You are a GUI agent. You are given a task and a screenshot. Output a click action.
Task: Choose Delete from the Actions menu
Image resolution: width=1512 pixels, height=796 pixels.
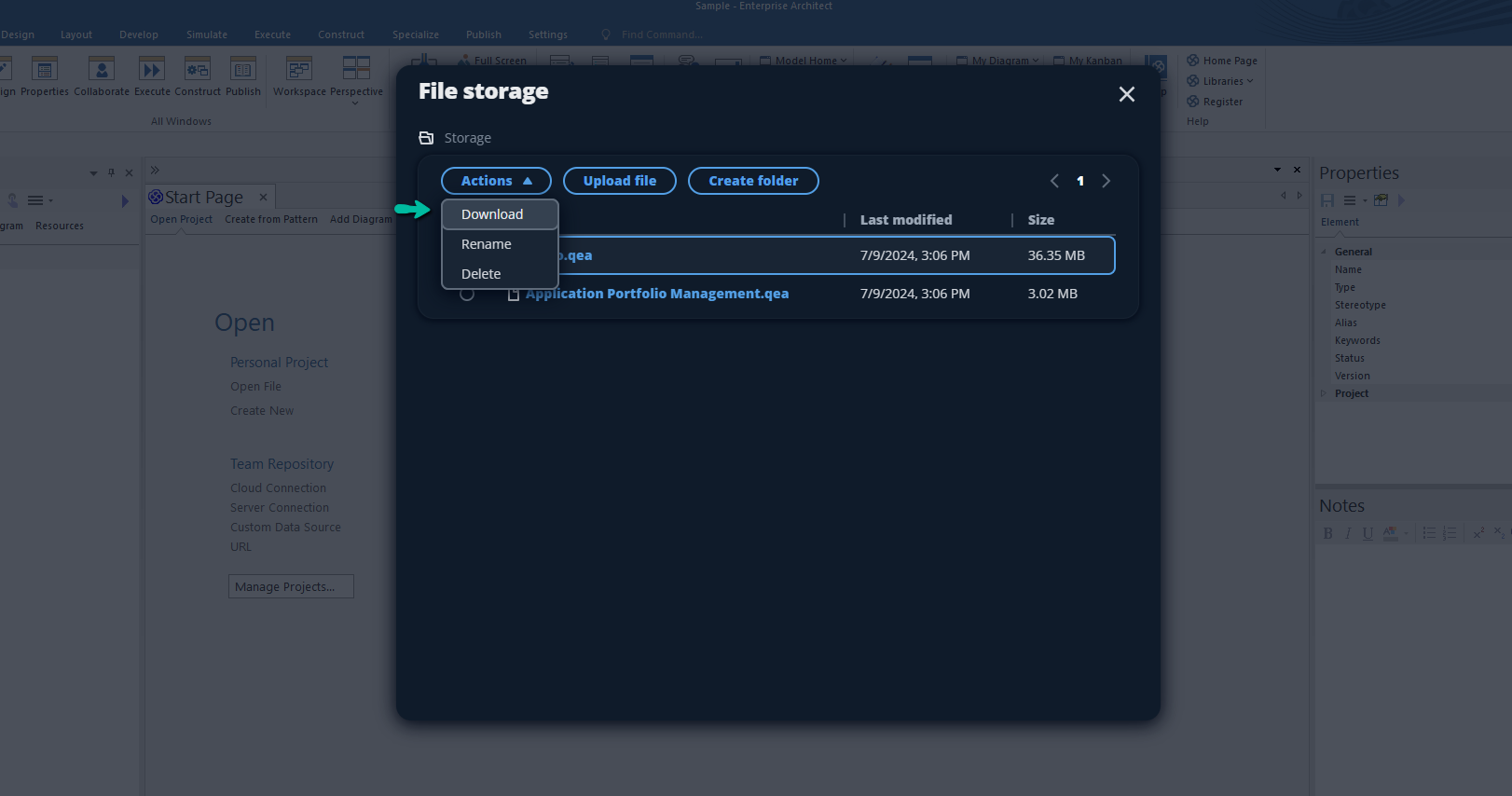tap(500, 274)
